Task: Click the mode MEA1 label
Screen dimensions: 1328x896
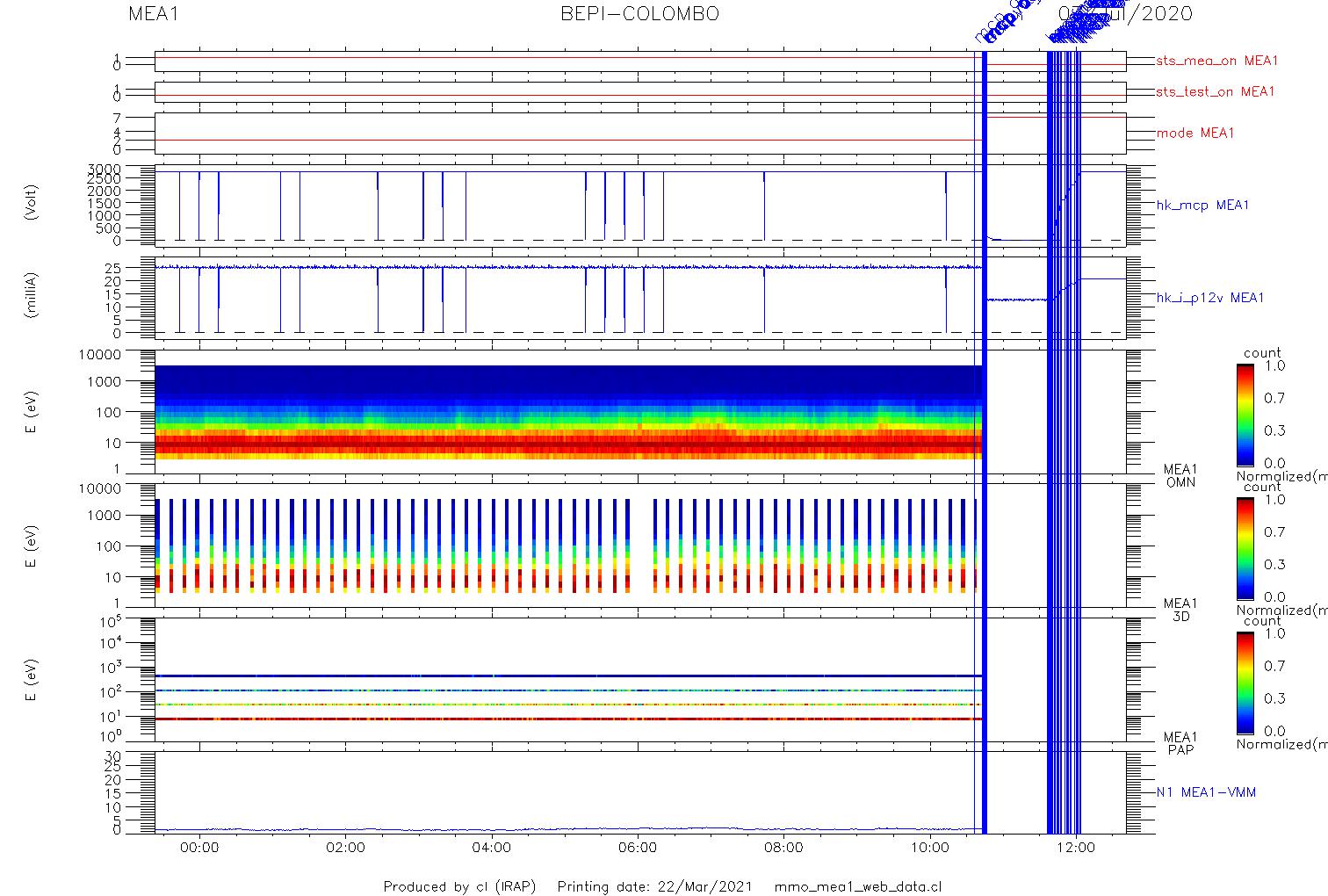Action: [1194, 133]
